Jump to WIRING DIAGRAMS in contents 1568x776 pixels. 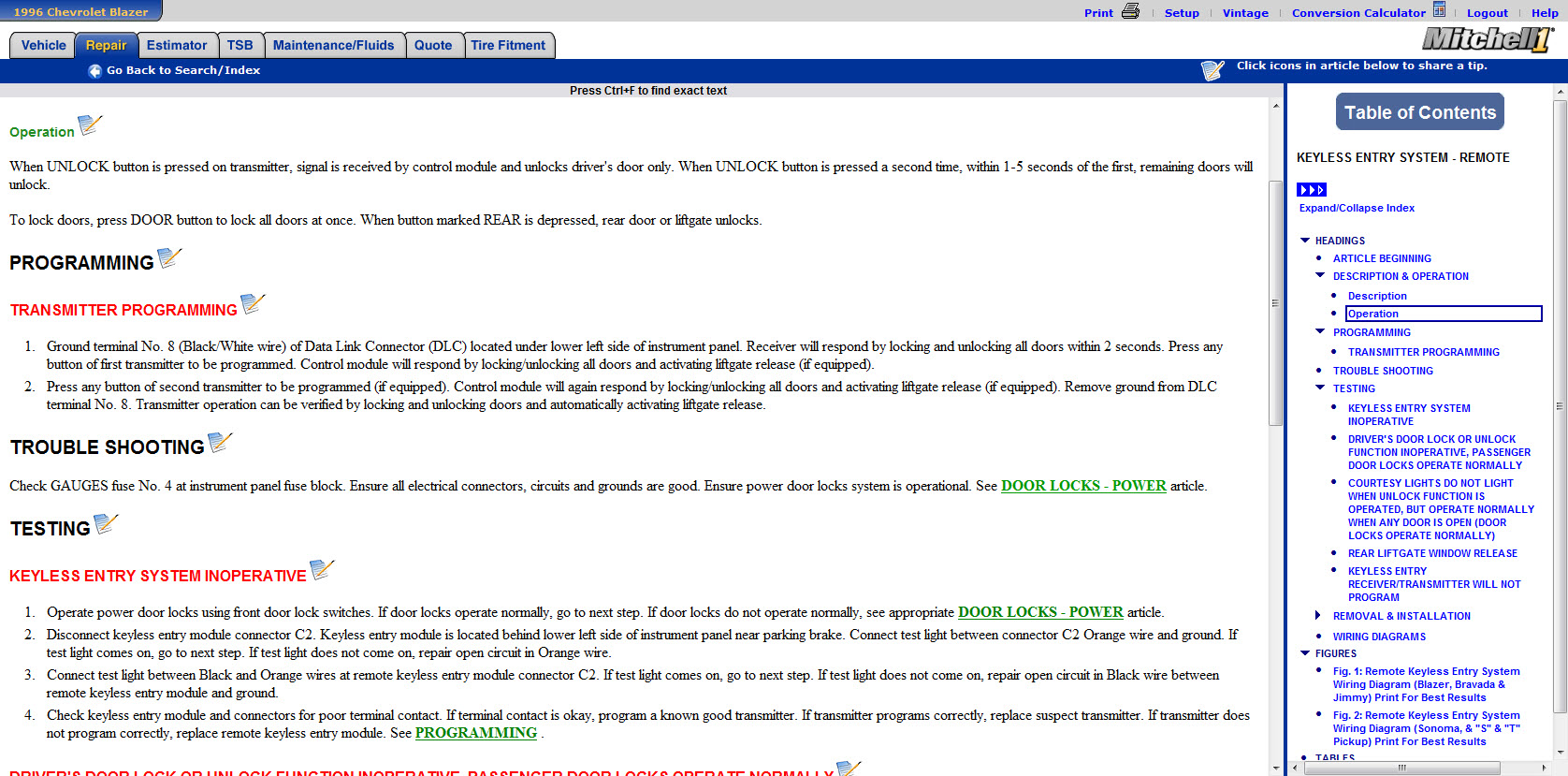[1379, 637]
